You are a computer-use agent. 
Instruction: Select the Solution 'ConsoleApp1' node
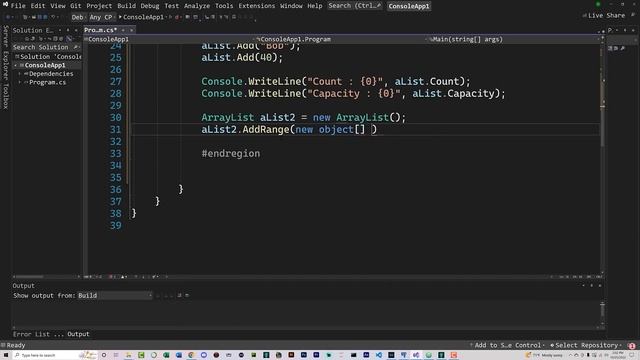(48, 56)
